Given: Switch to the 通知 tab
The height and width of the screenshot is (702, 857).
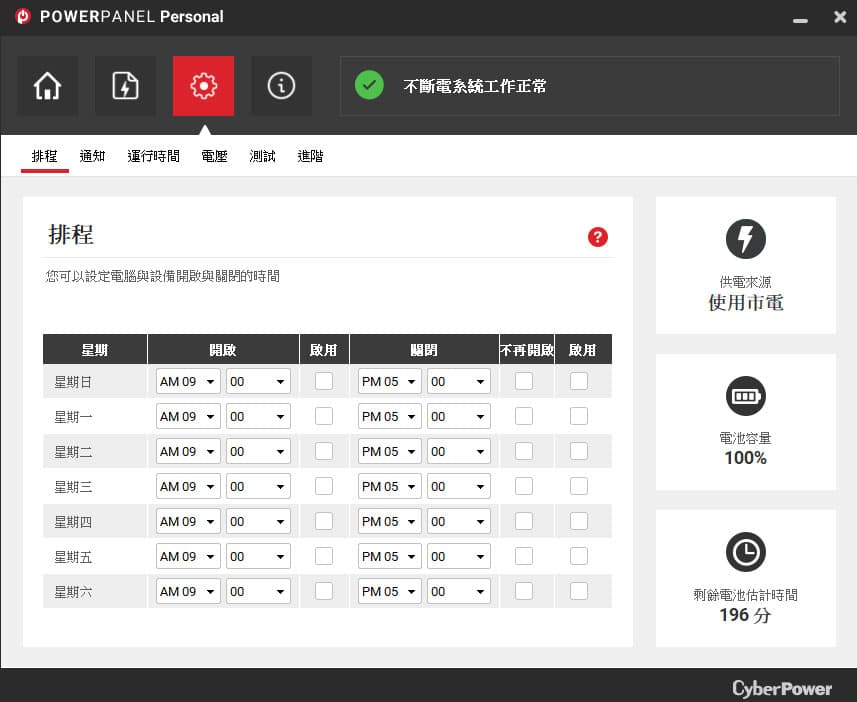Looking at the screenshot, I should click(92, 156).
